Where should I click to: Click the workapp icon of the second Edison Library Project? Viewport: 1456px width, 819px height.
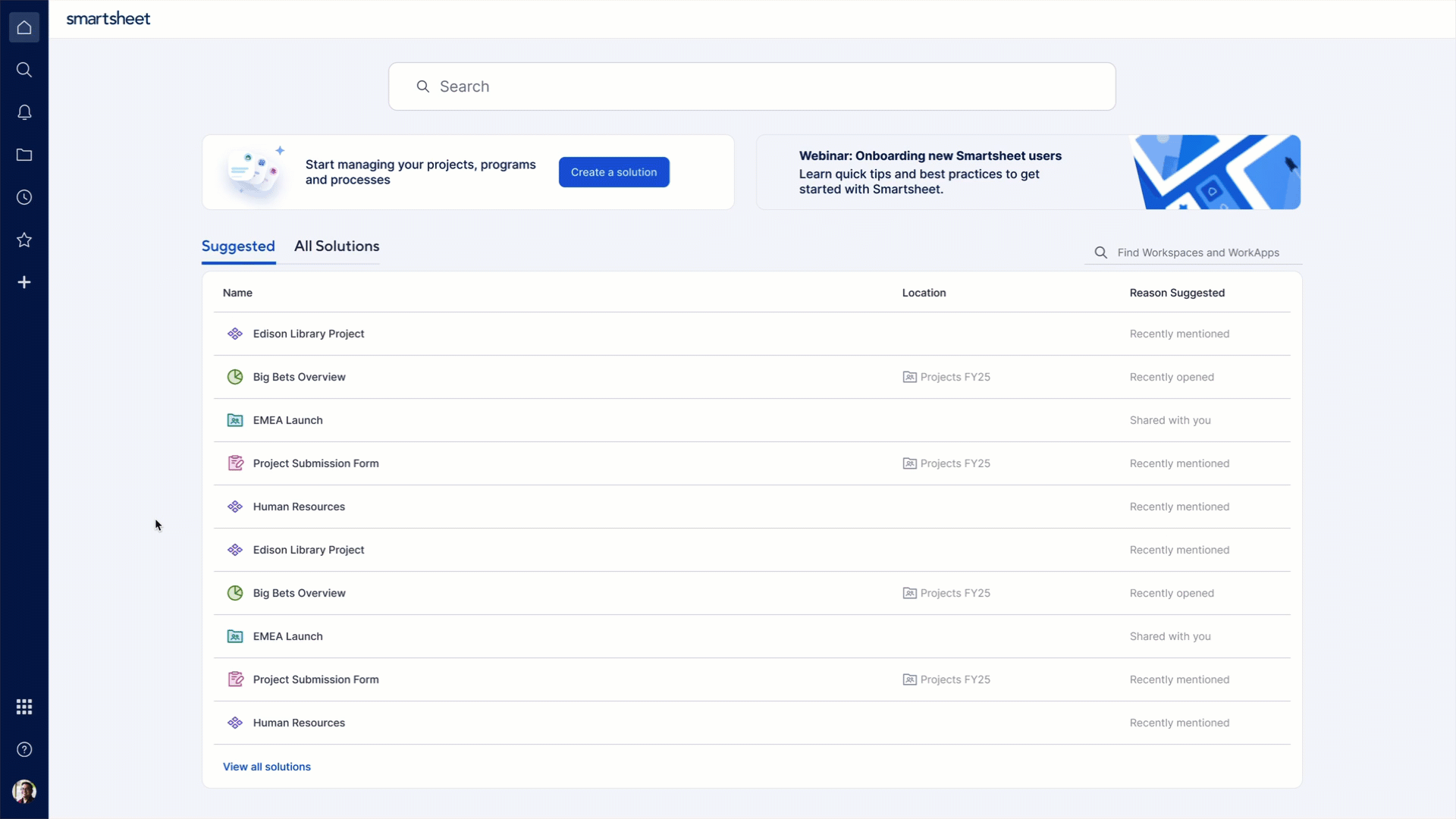pyautogui.click(x=235, y=550)
